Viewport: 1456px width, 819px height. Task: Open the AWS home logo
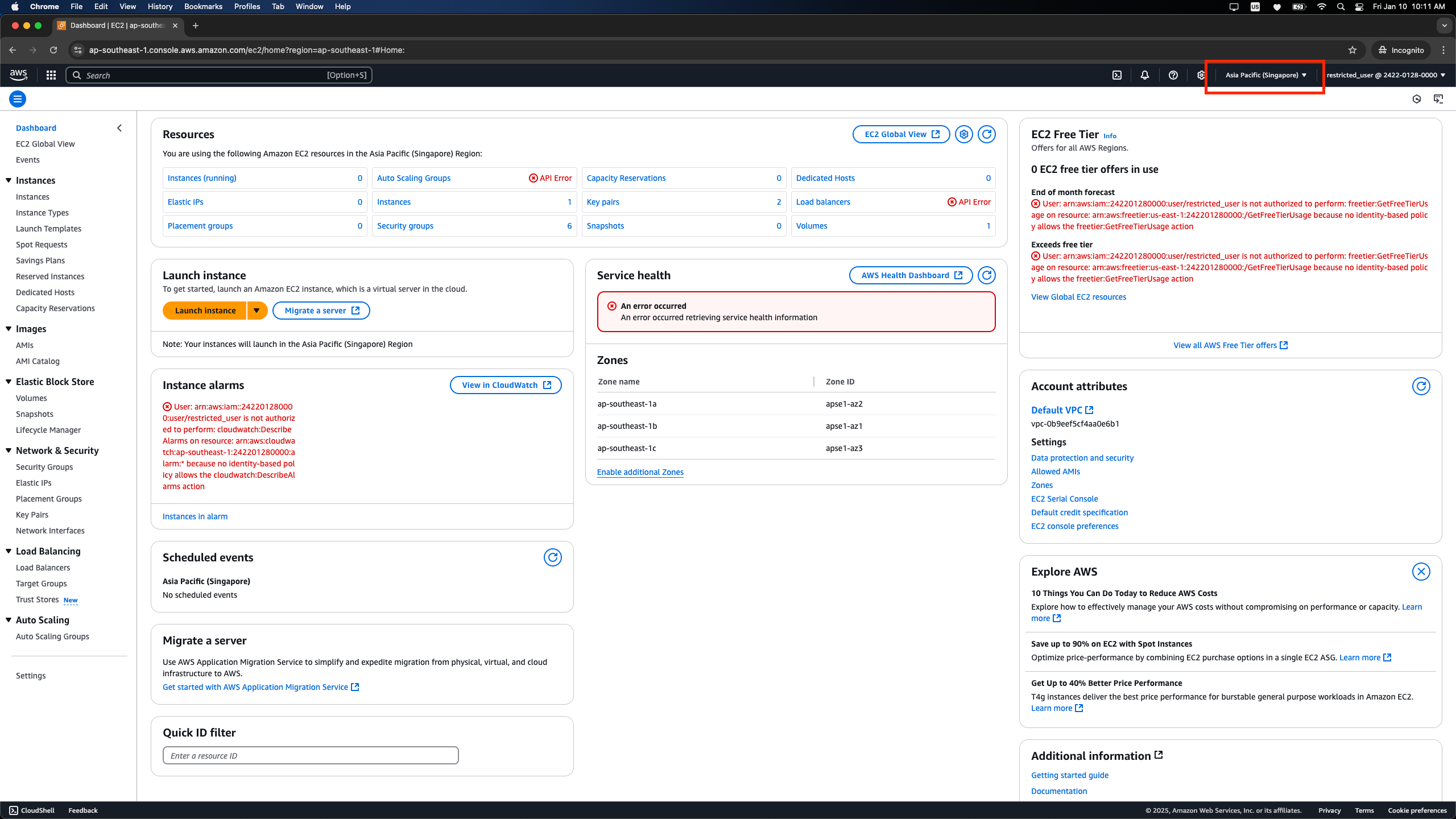coord(18,75)
